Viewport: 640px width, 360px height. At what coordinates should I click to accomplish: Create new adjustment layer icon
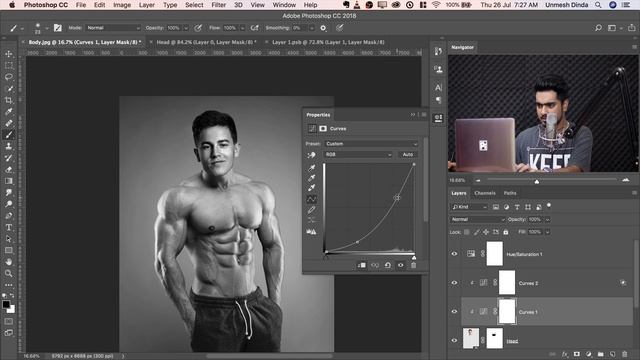point(589,354)
